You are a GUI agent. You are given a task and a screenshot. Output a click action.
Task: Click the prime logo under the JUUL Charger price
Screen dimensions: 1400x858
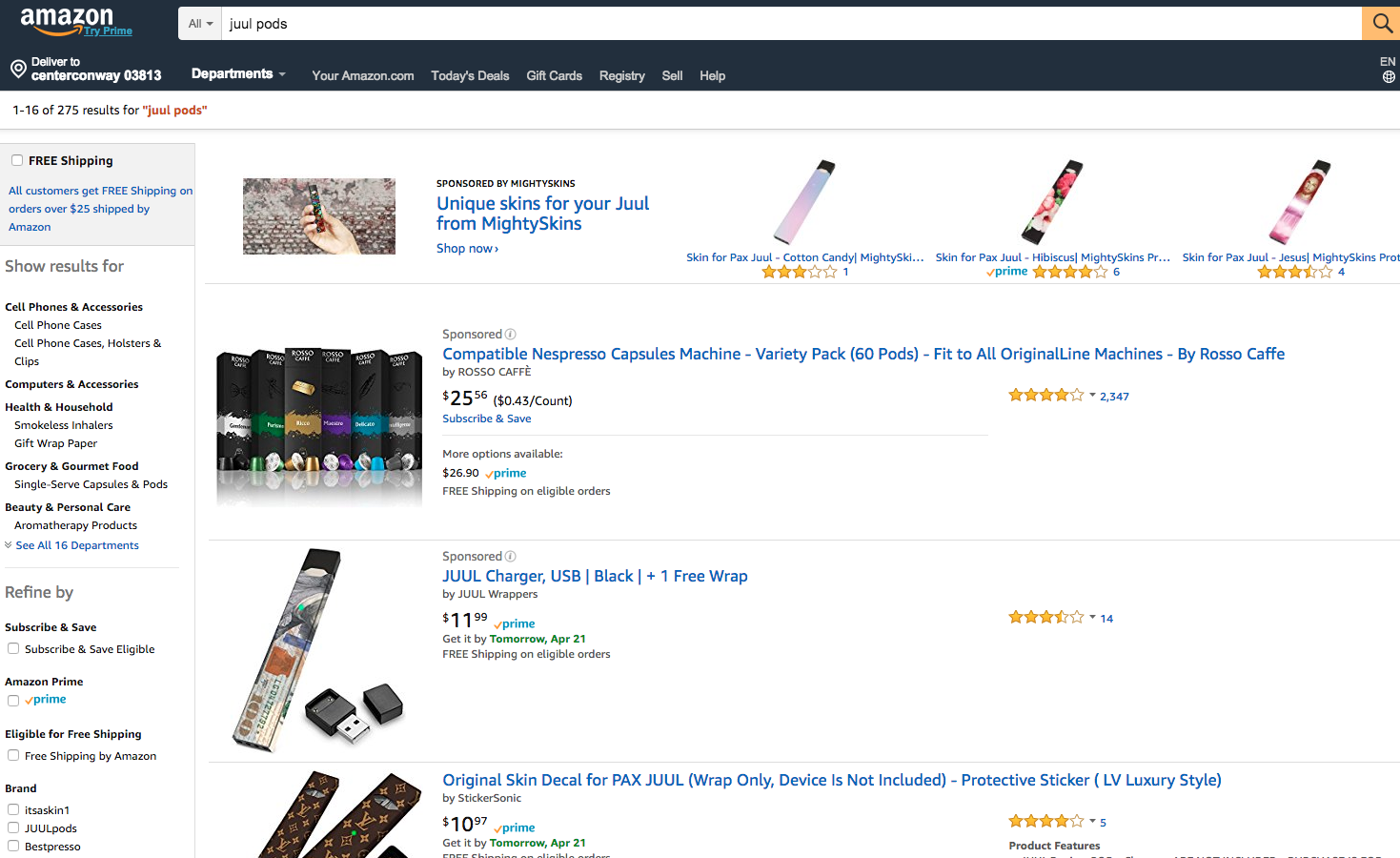click(x=515, y=623)
